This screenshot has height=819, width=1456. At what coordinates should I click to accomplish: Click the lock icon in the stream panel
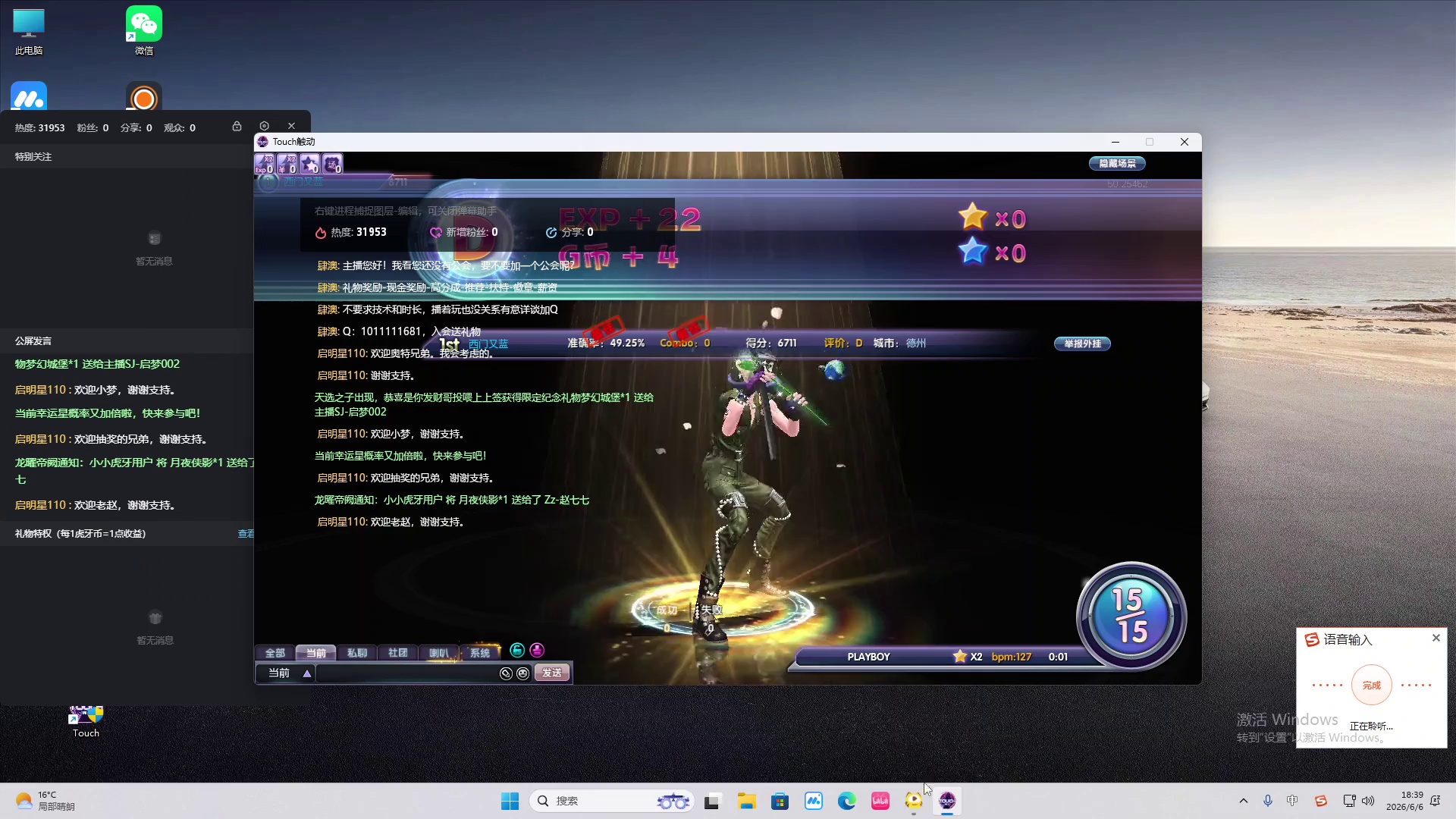point(237,126)
